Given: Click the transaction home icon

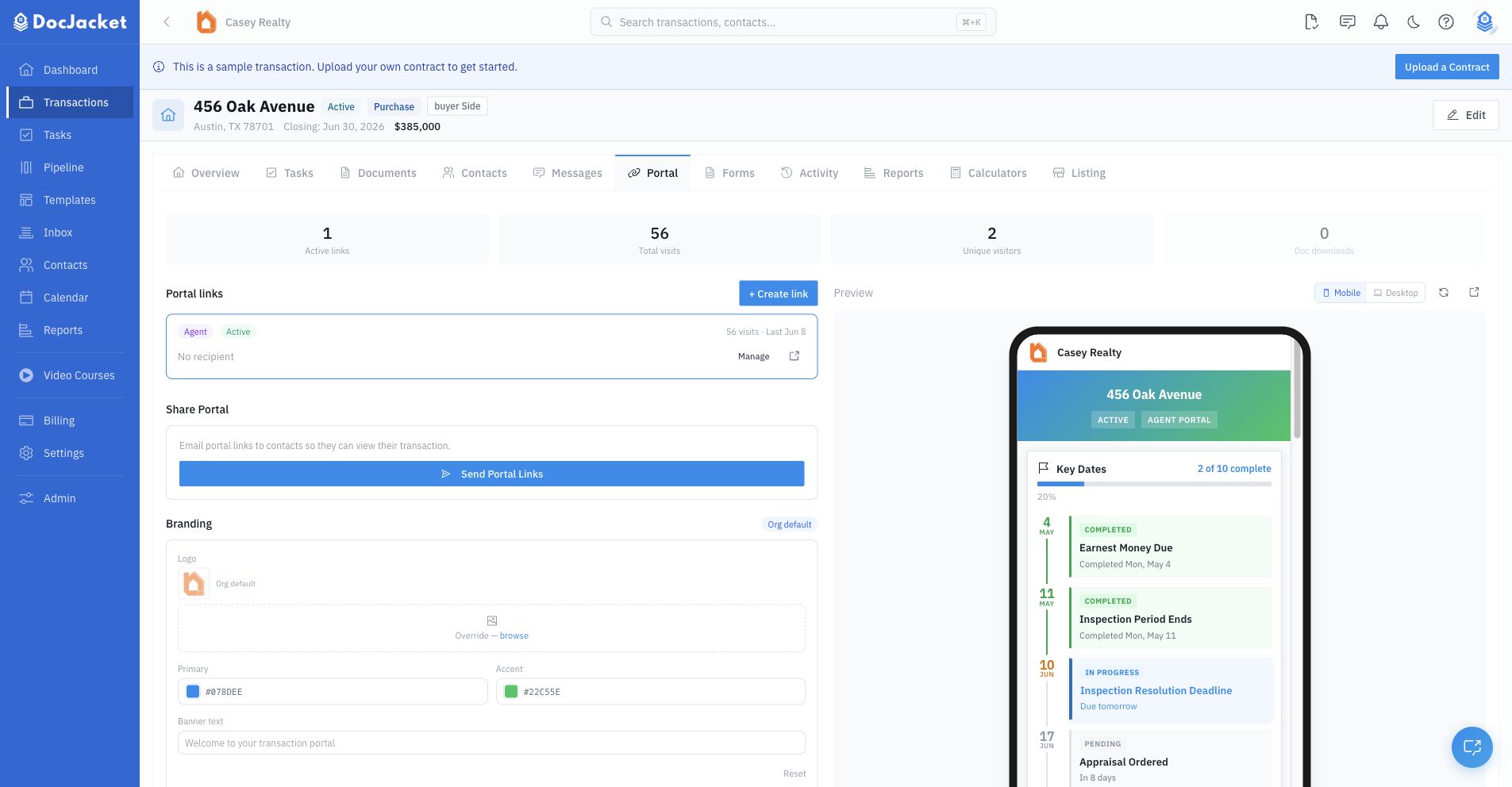Looking at the screenshot, I should tap(168, 115).
